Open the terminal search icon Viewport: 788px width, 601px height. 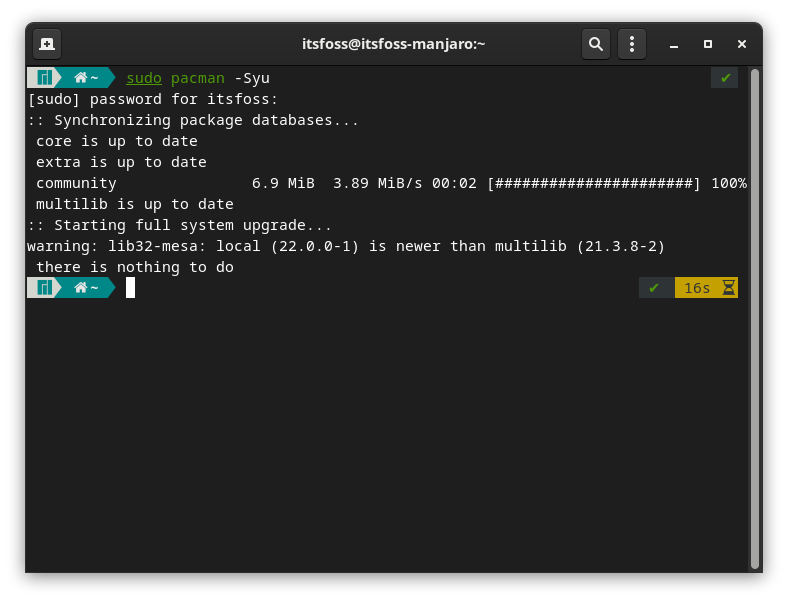[596, 44]
